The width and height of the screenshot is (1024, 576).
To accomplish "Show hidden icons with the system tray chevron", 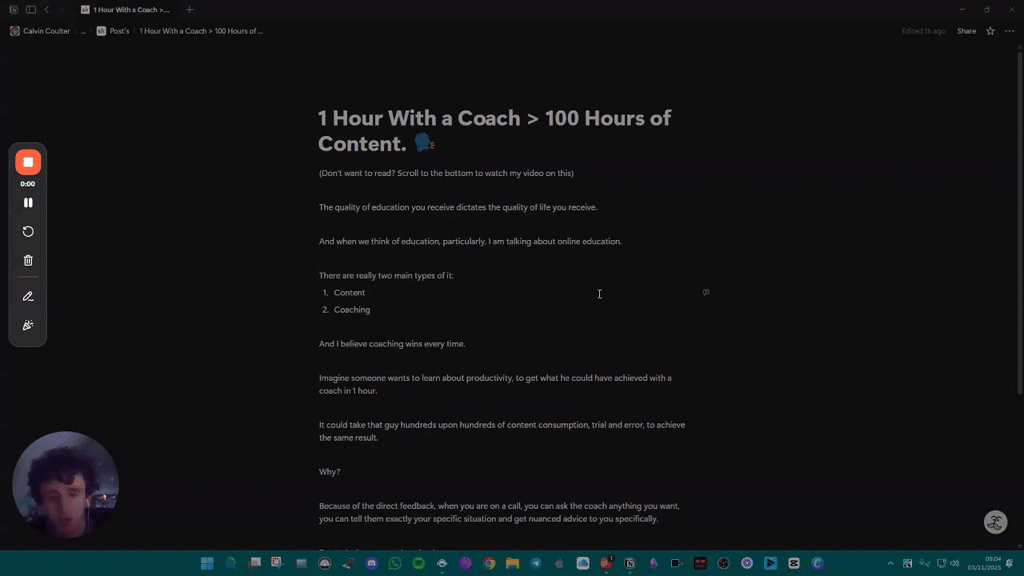I will pos(891,563).
